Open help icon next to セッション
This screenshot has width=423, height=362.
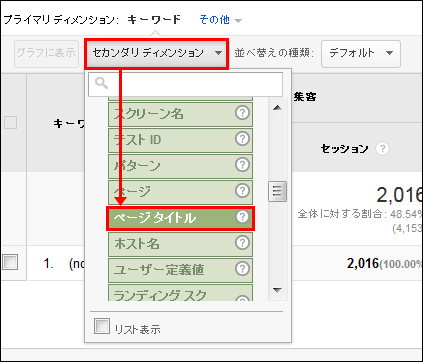coord(382,149)
